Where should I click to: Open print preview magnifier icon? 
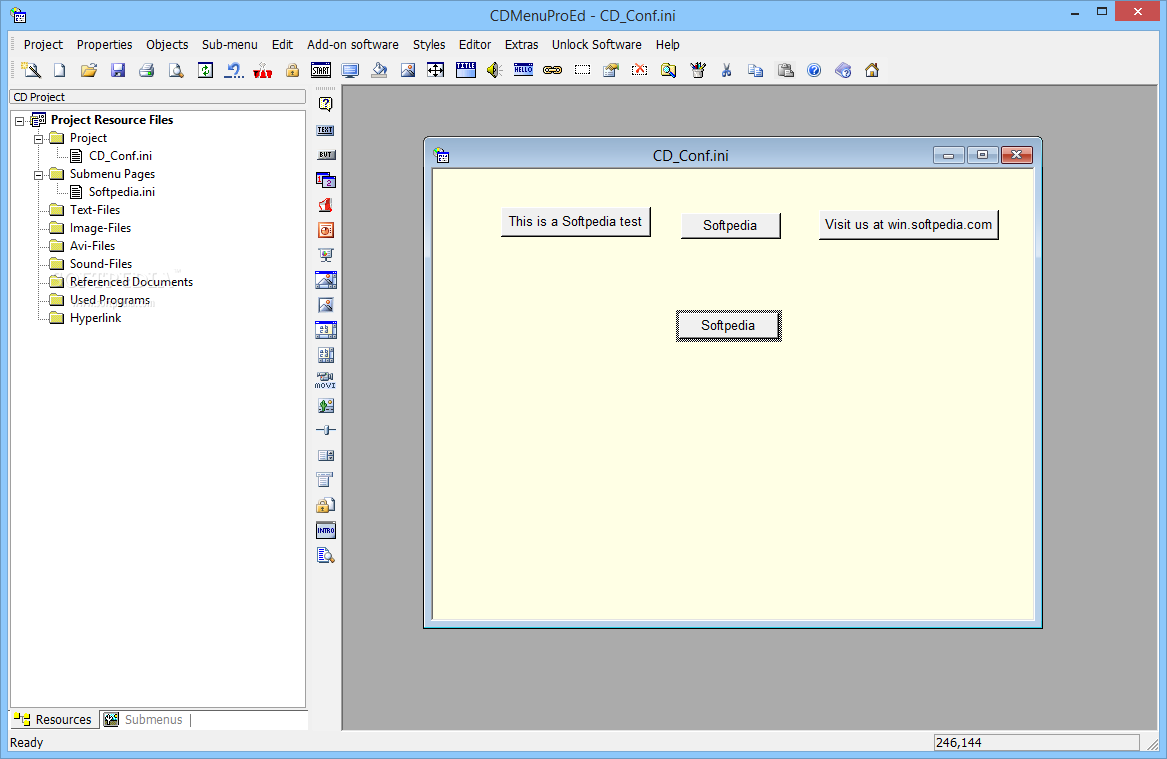point(176,70)
